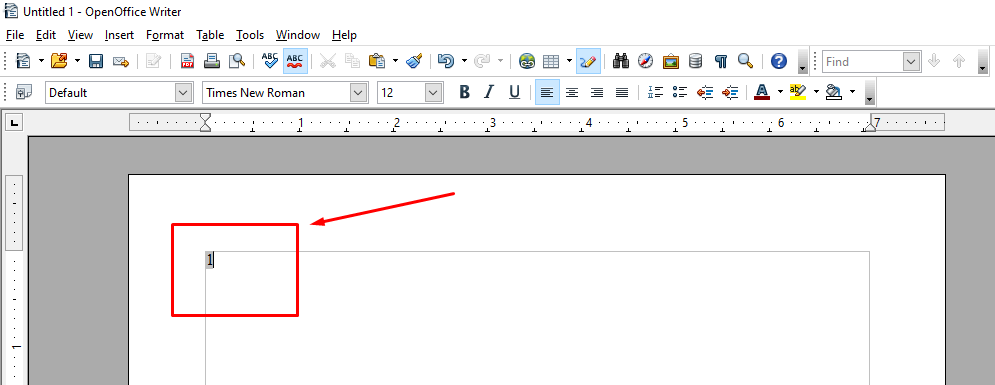
Task: Click the Increase Indent icon
Action: coord(730,93)
